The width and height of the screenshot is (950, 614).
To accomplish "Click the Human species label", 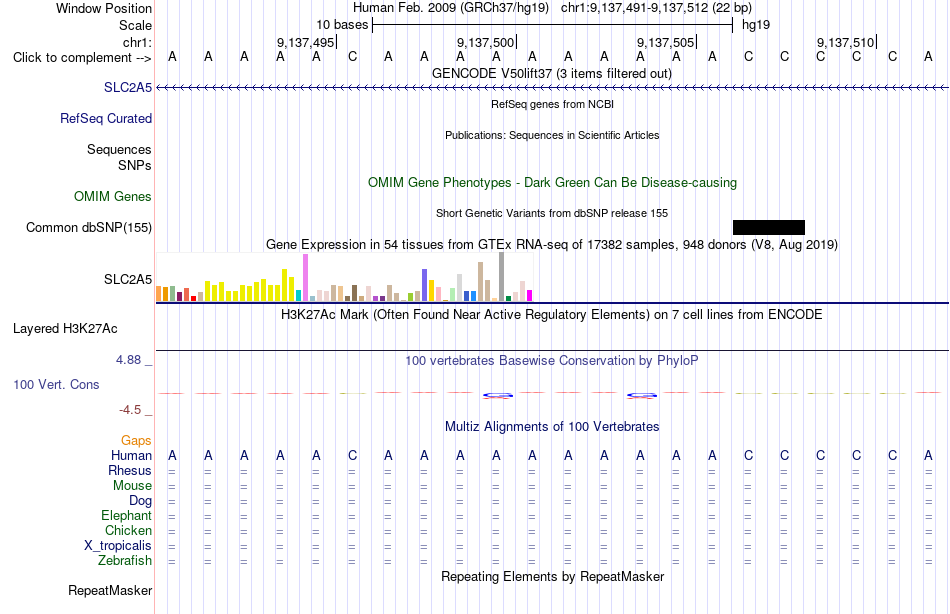I will (131, 456).
